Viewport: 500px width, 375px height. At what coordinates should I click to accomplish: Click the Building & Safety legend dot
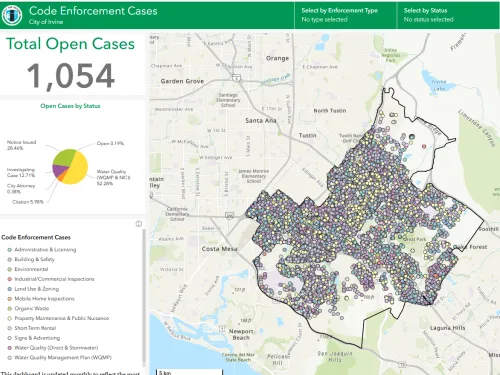10,259
